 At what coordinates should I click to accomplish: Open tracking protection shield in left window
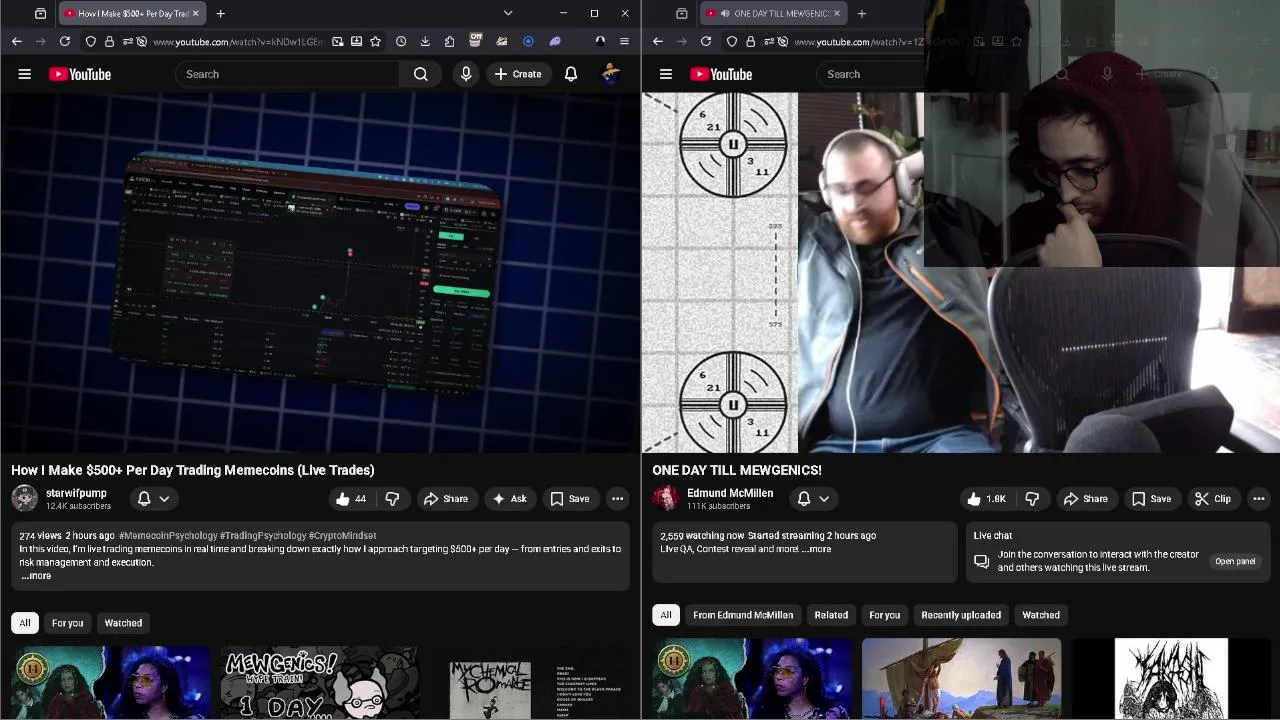click(x=91, y=41)
